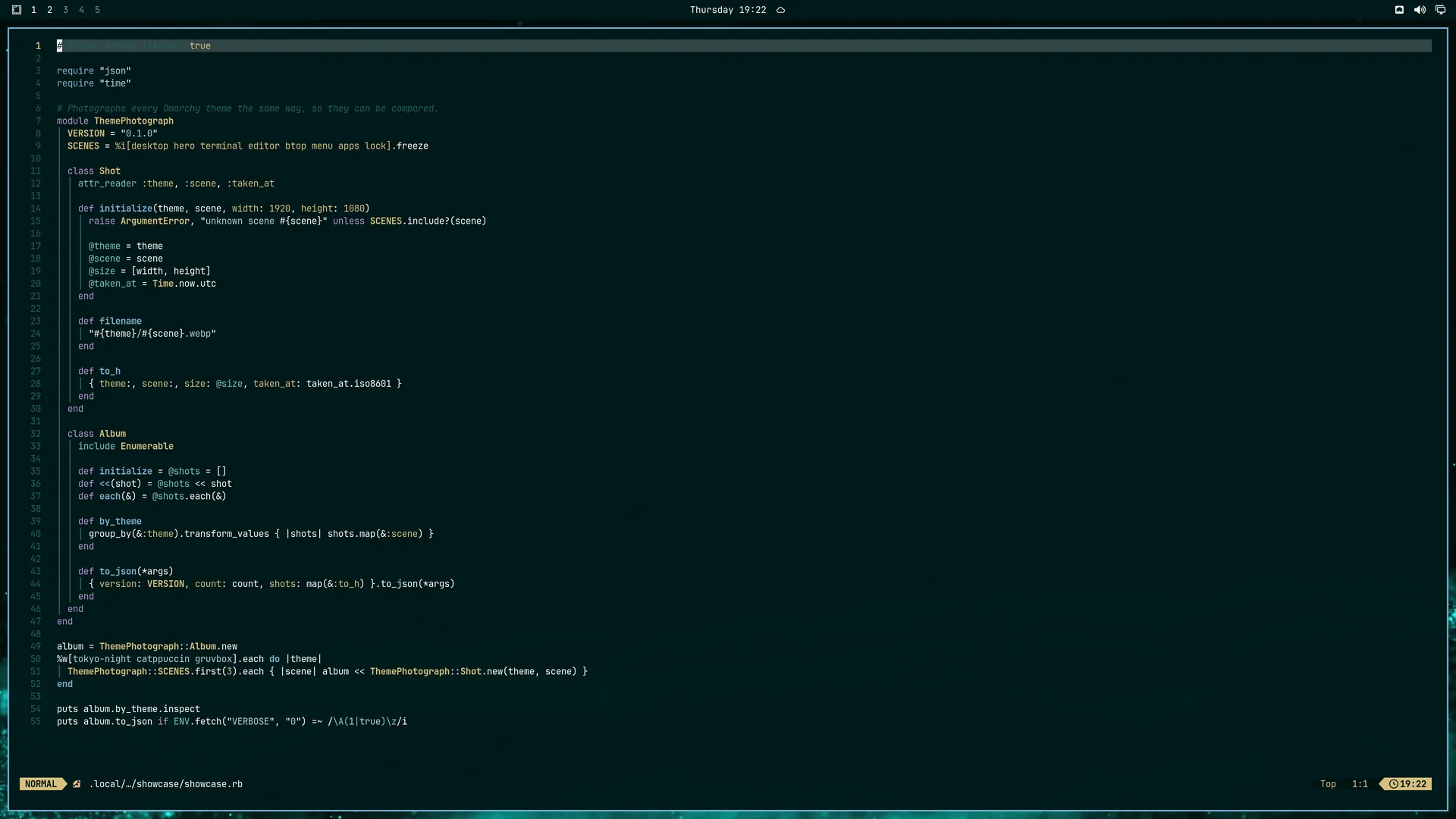Click the clock icon in the statusline
This screenshot has width=1456, height=819.
pos(1394,784)
